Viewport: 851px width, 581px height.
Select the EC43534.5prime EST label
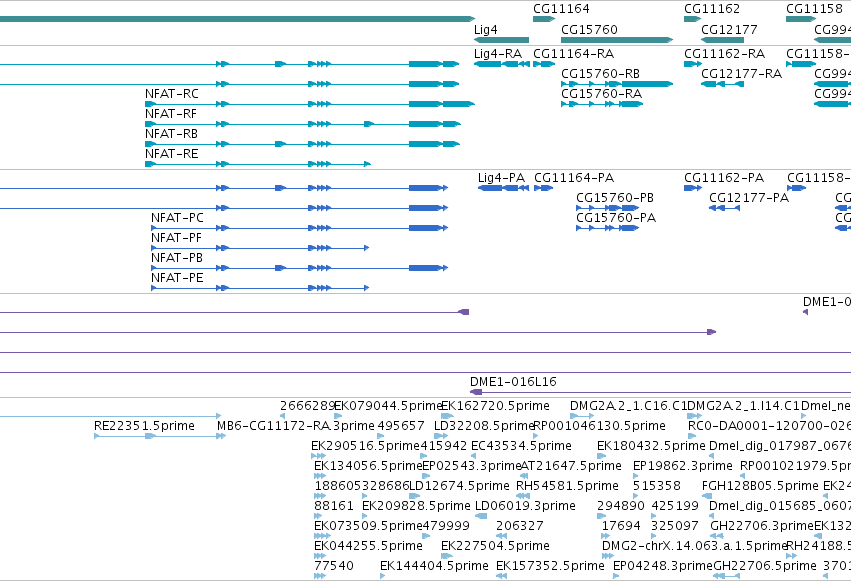tap(521, 446)
